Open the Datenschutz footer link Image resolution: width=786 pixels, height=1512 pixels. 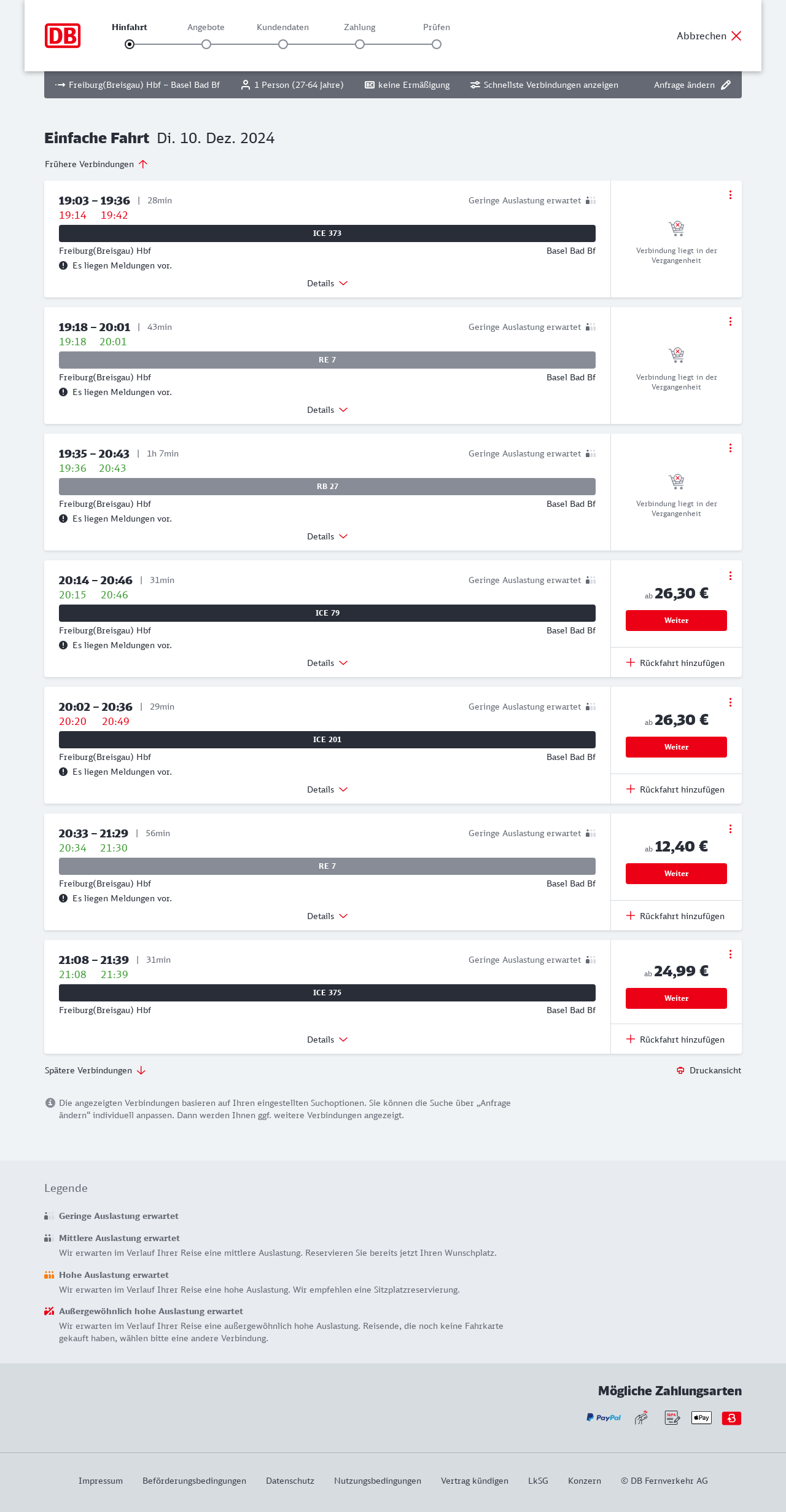[290, 1481]
